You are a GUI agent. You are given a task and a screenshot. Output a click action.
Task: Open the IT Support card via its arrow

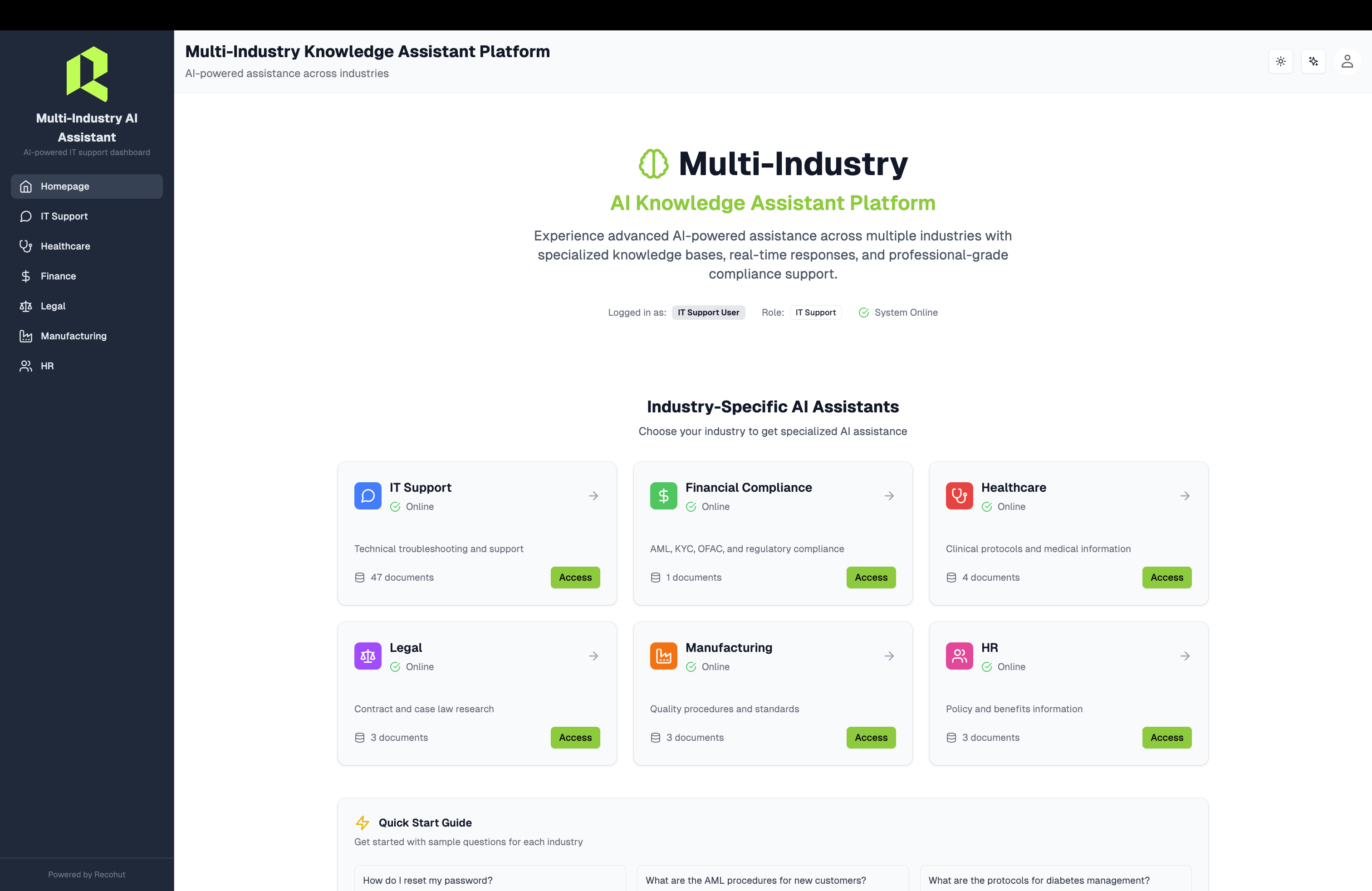click(x=594, y=496)
